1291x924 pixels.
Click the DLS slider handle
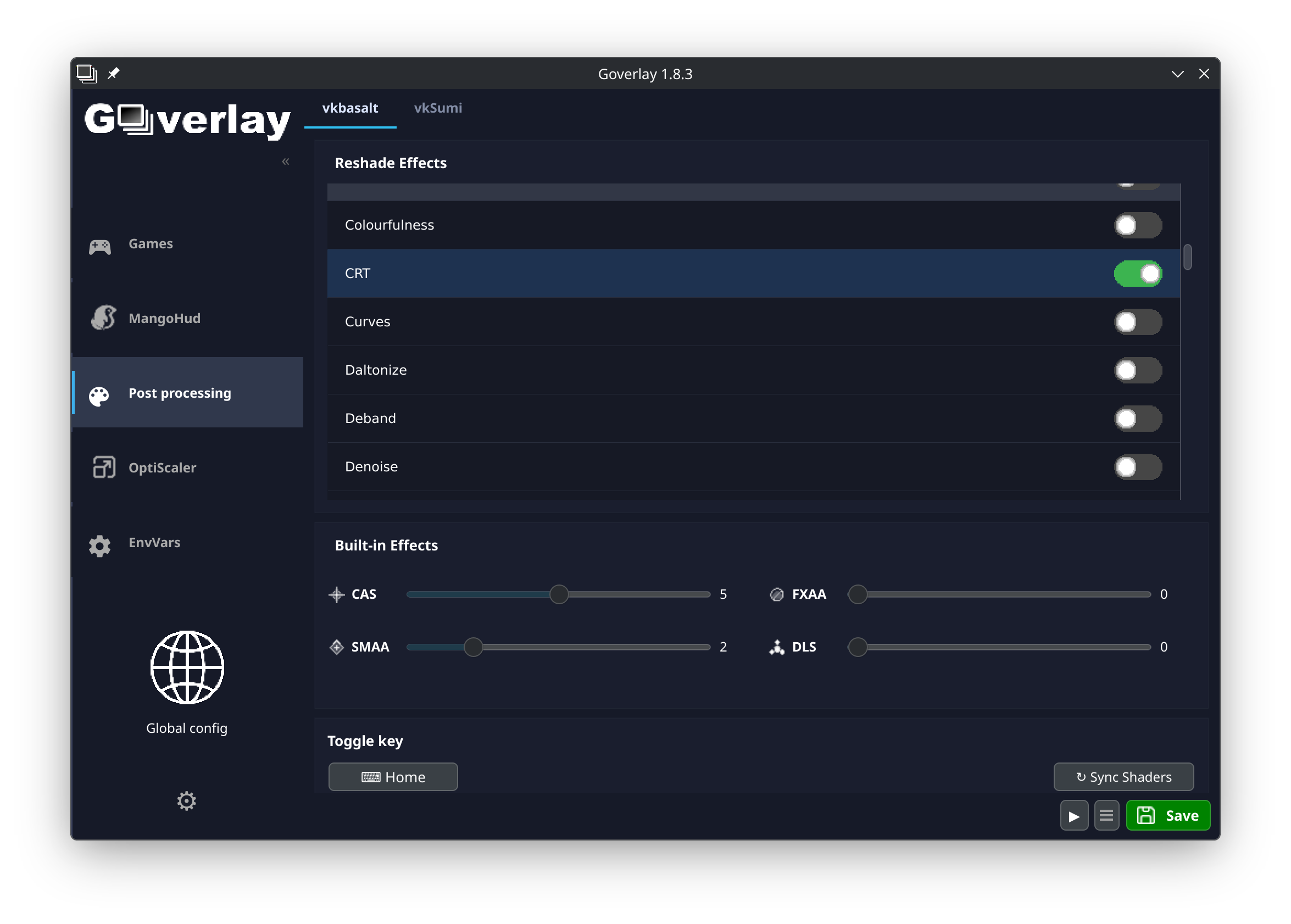pyautogui.click(x=858, y=647)
